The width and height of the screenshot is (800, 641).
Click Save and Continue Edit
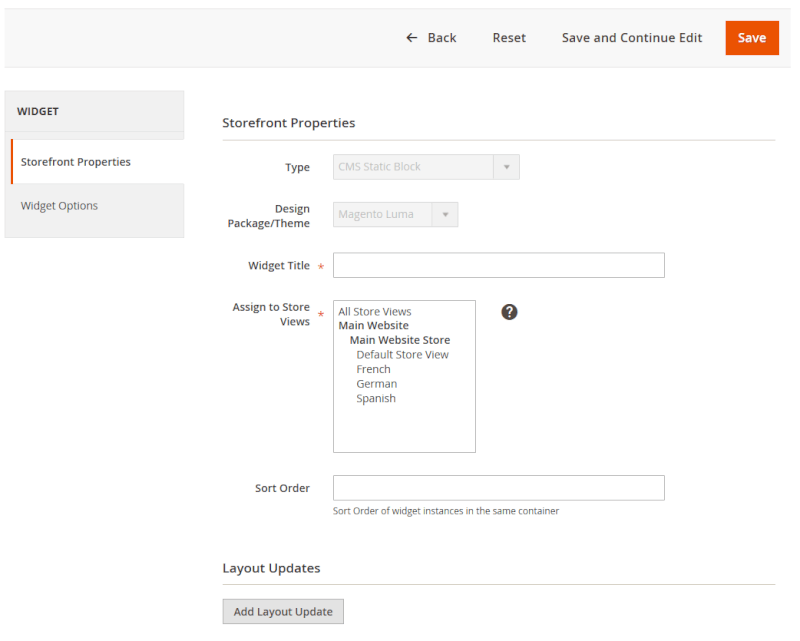click(631, 37)
